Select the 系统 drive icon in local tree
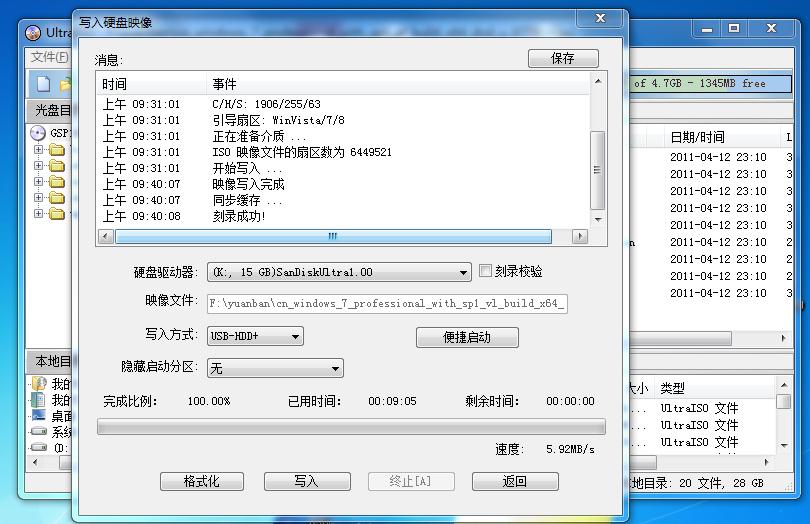The width and height of the screenshot is (810, 524). (39, 431)
